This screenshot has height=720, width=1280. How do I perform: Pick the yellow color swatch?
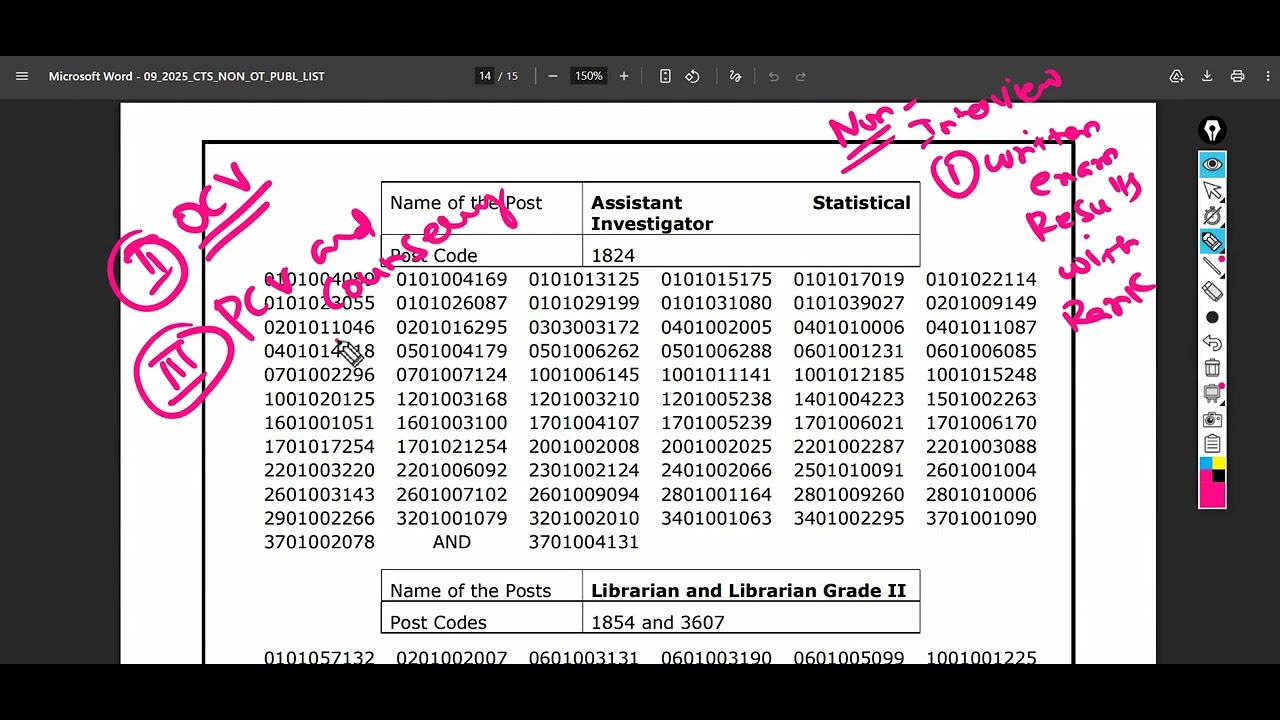pos(1219,463)
